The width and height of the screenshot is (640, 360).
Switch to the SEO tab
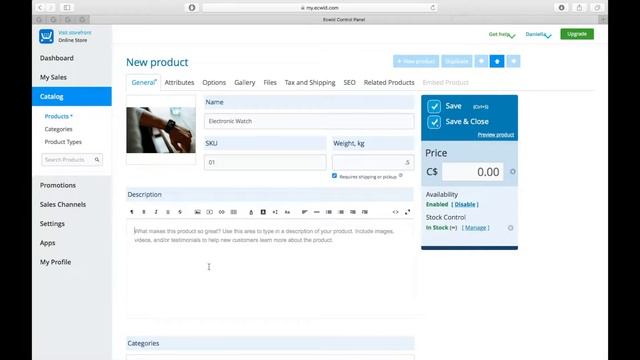pos(349,82)
